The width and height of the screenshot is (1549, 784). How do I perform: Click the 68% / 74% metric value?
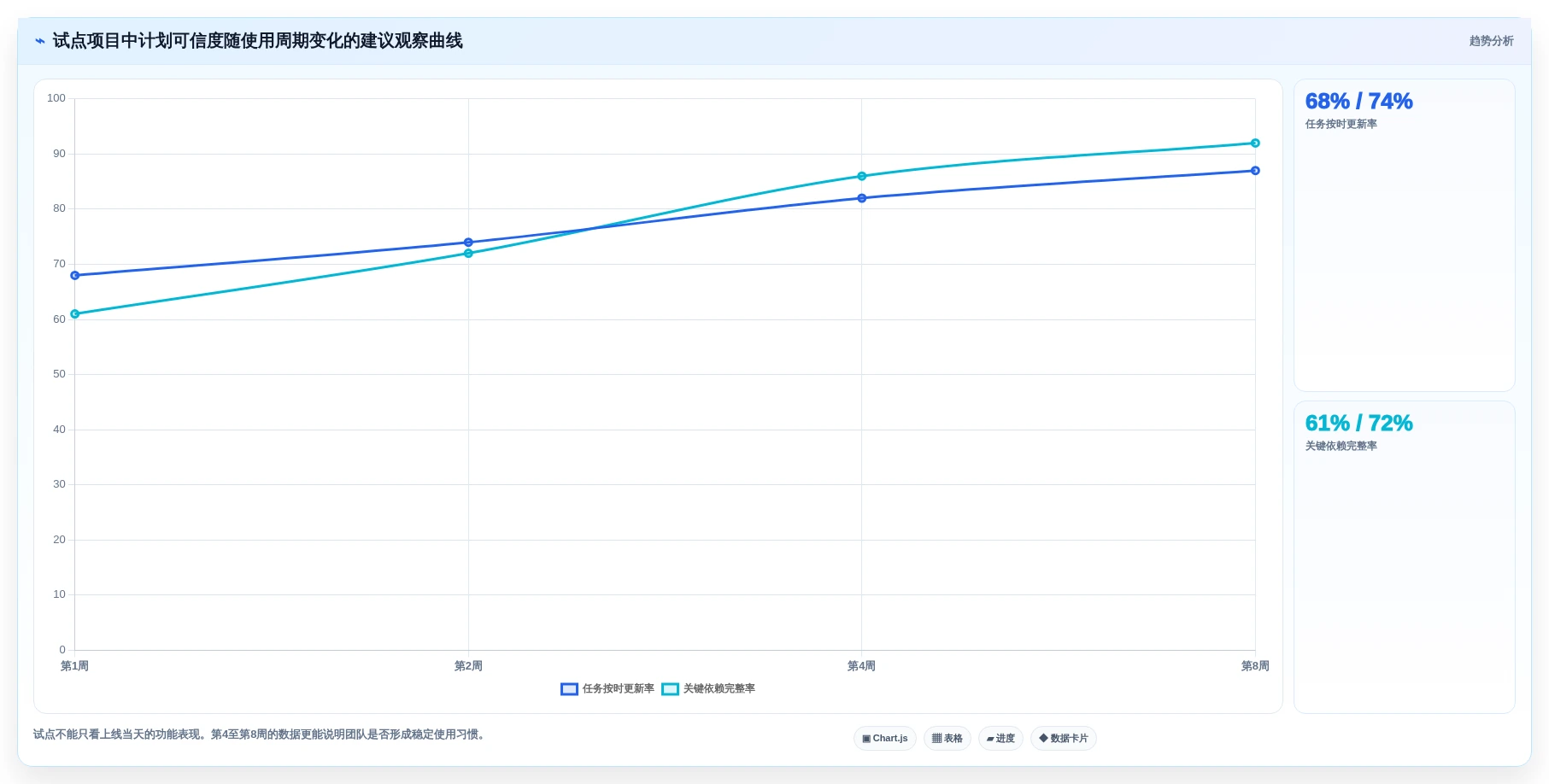click(x=1358, y=102)
